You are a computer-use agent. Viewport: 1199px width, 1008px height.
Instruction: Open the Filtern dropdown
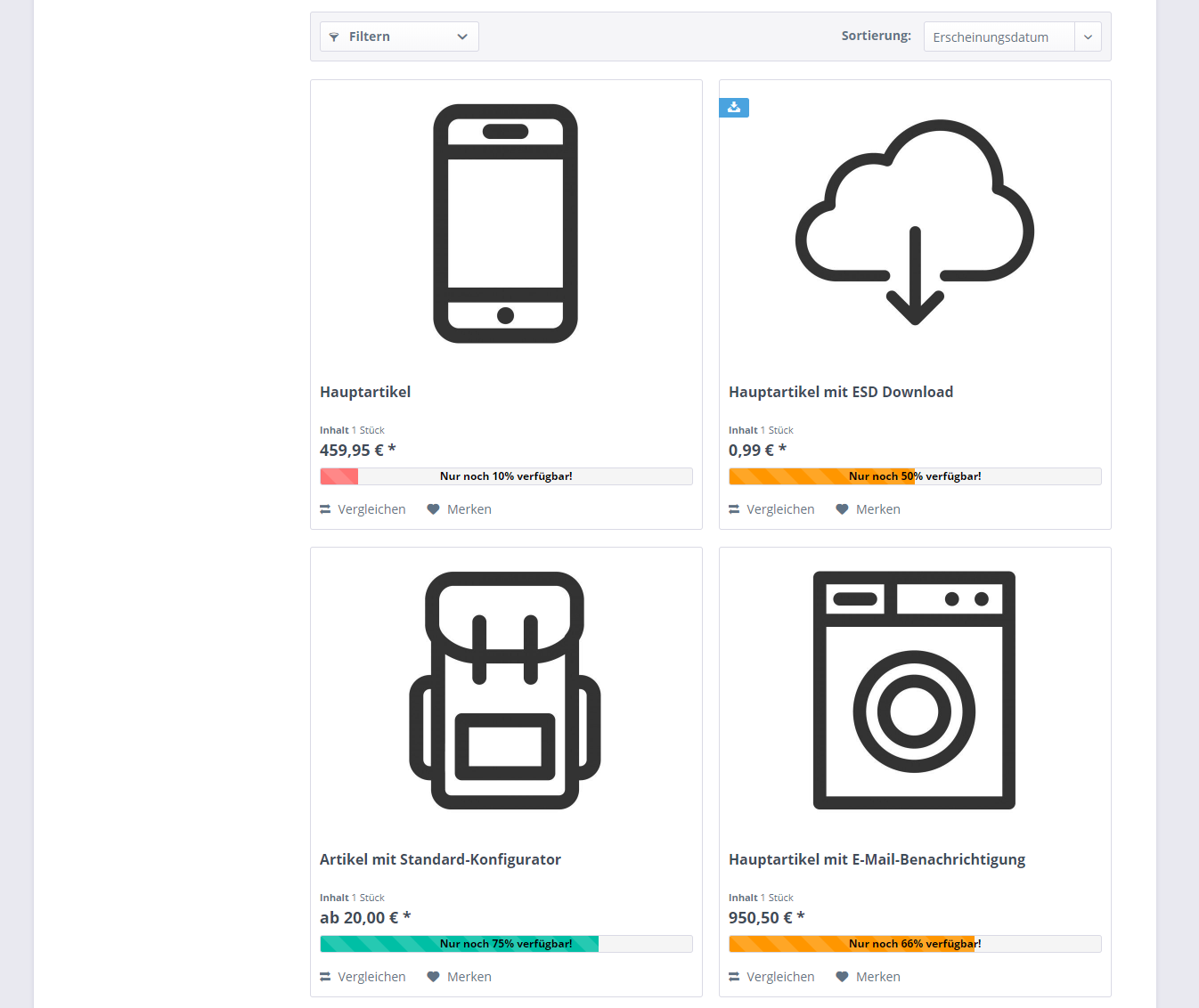pos(399,37)
